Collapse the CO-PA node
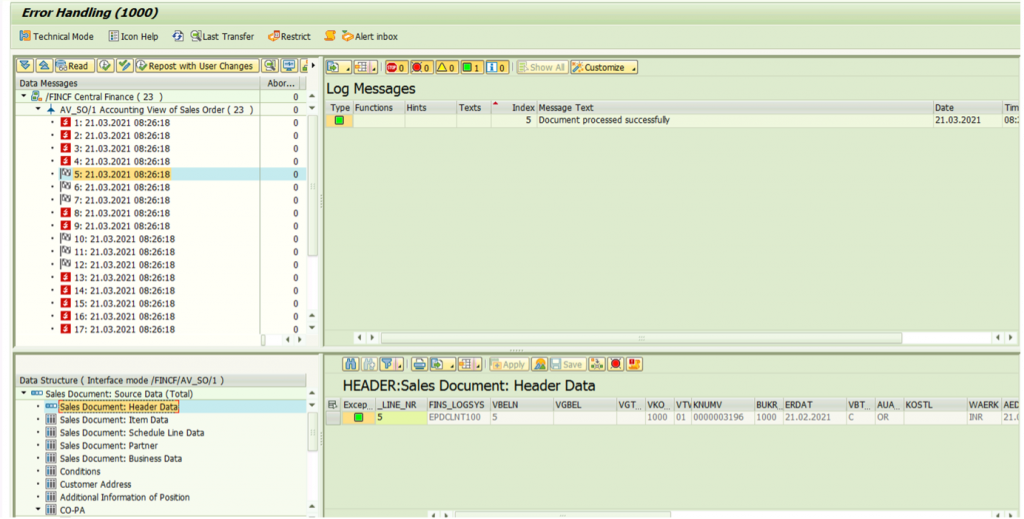Viewport: 1024px width, 519px height. [39, 510]
